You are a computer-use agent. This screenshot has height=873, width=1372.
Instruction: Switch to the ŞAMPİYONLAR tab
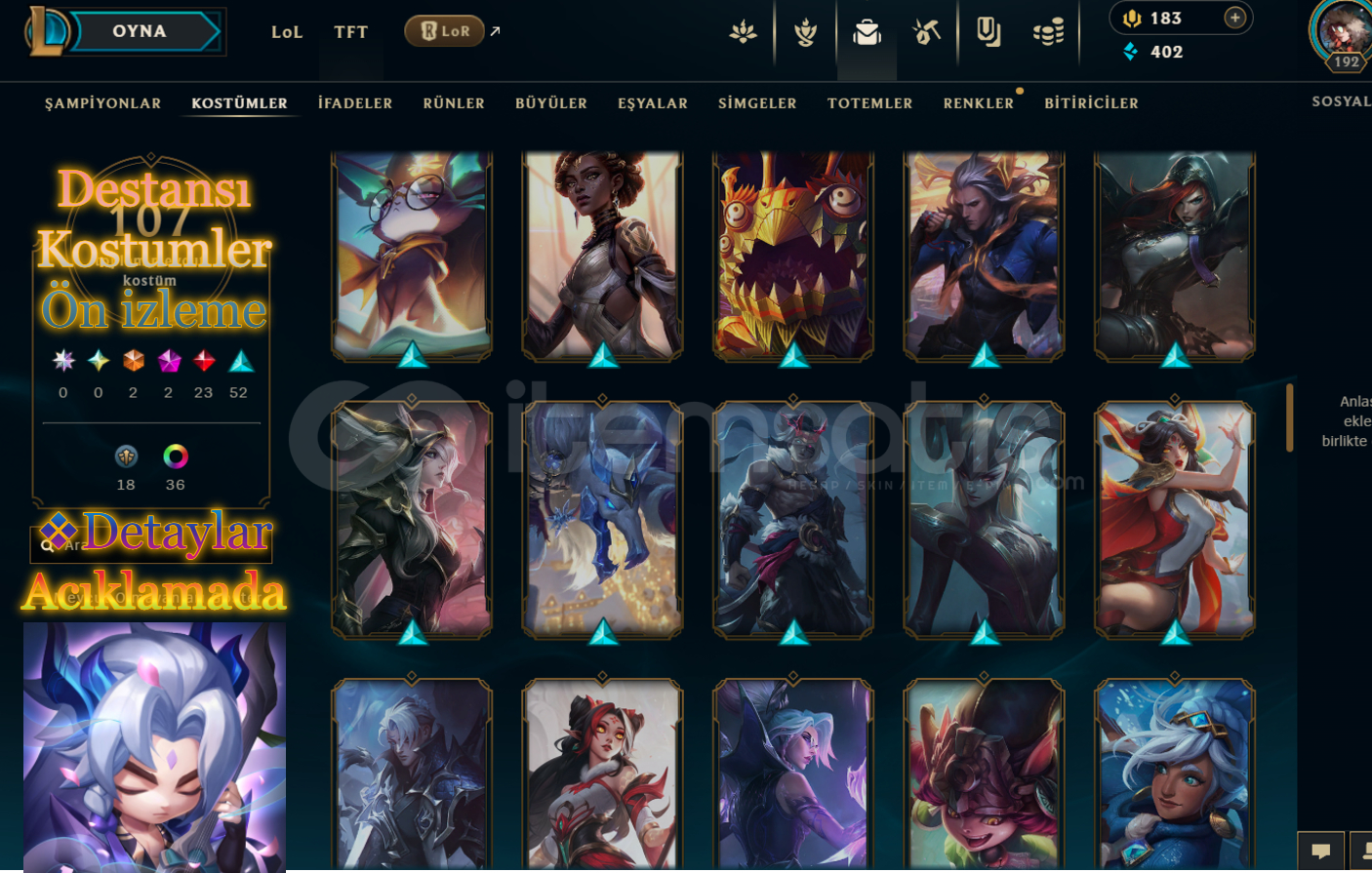[103, 103]
